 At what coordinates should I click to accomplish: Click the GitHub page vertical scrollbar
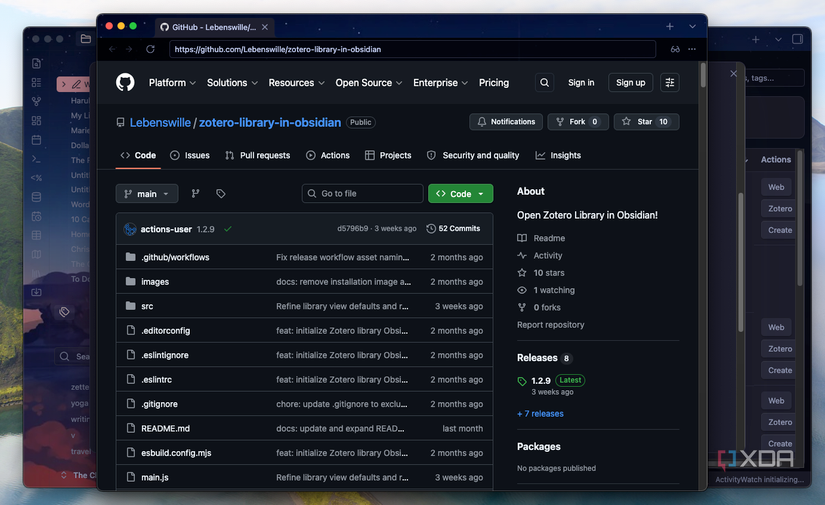pyautogui.click(x=703, y=75)
